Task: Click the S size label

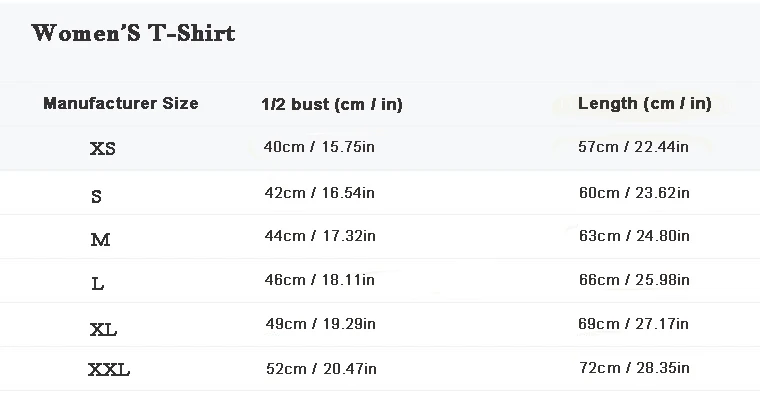Action: click(x=96, y=196)
